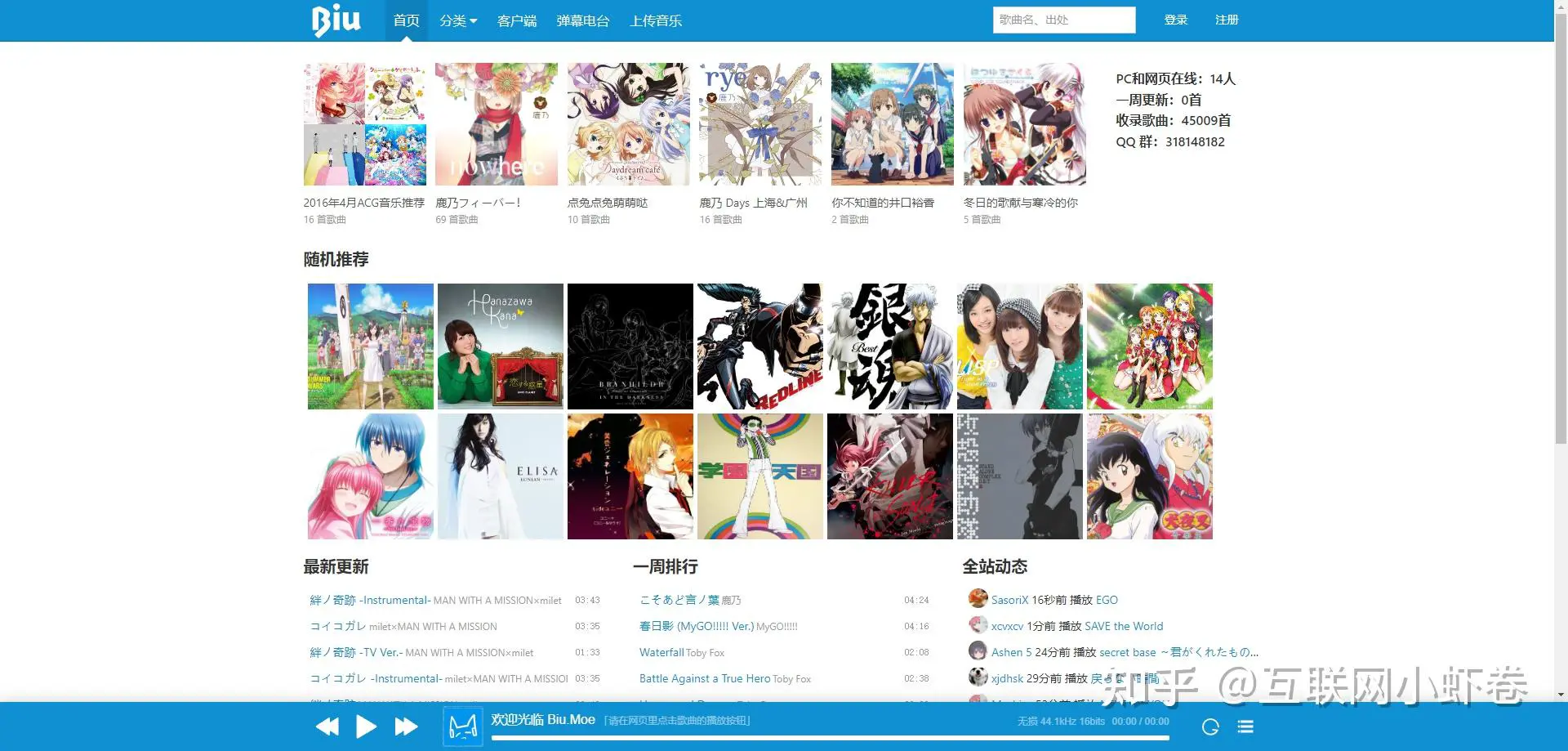The image size is (1568, 751).
Task: Click the QQ 群: 318148182 text
Action: (x=1170, y=141)
